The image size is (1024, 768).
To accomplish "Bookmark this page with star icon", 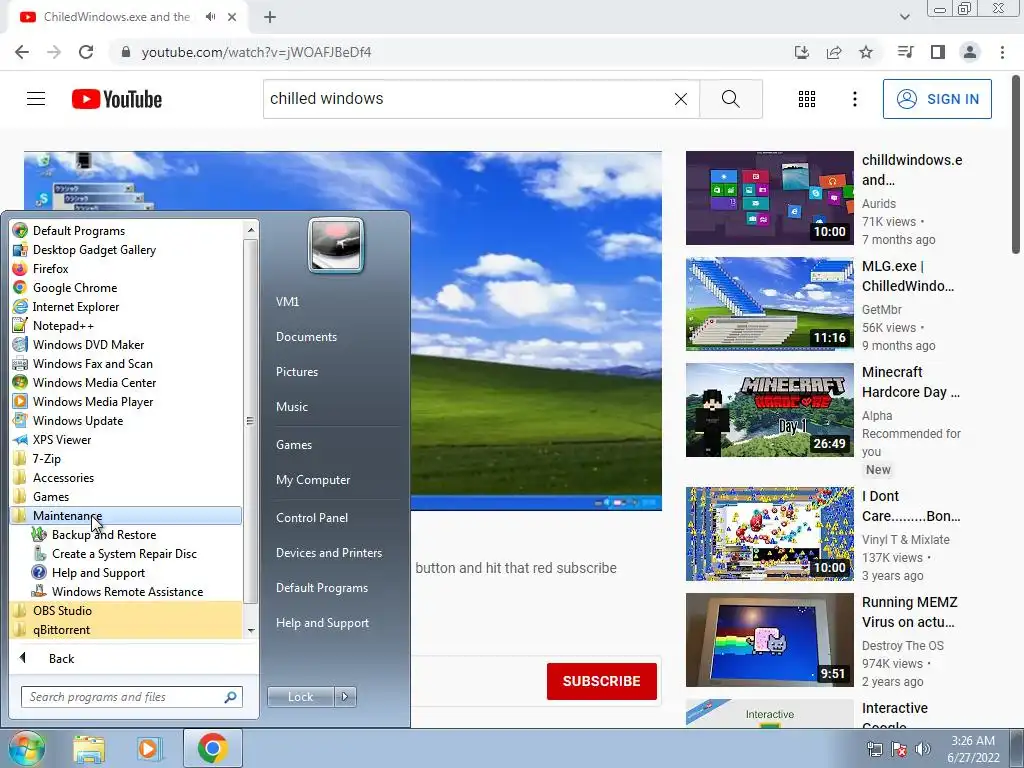I will point(866,52).
